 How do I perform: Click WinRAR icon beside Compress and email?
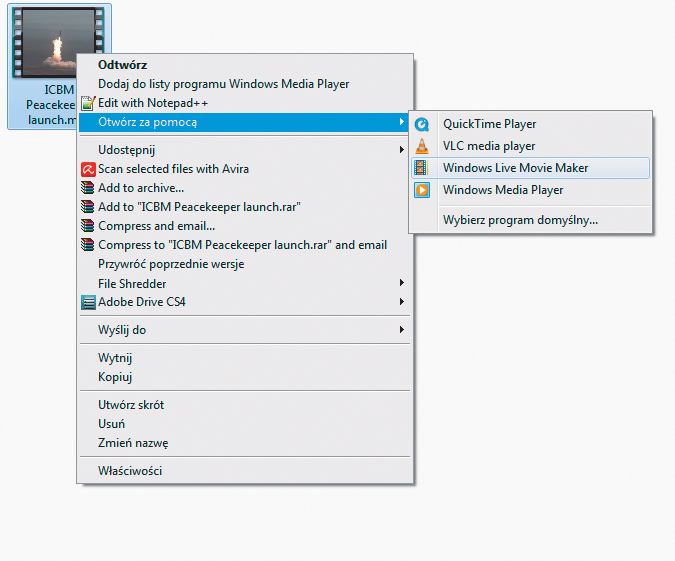[x=88, y=226]
